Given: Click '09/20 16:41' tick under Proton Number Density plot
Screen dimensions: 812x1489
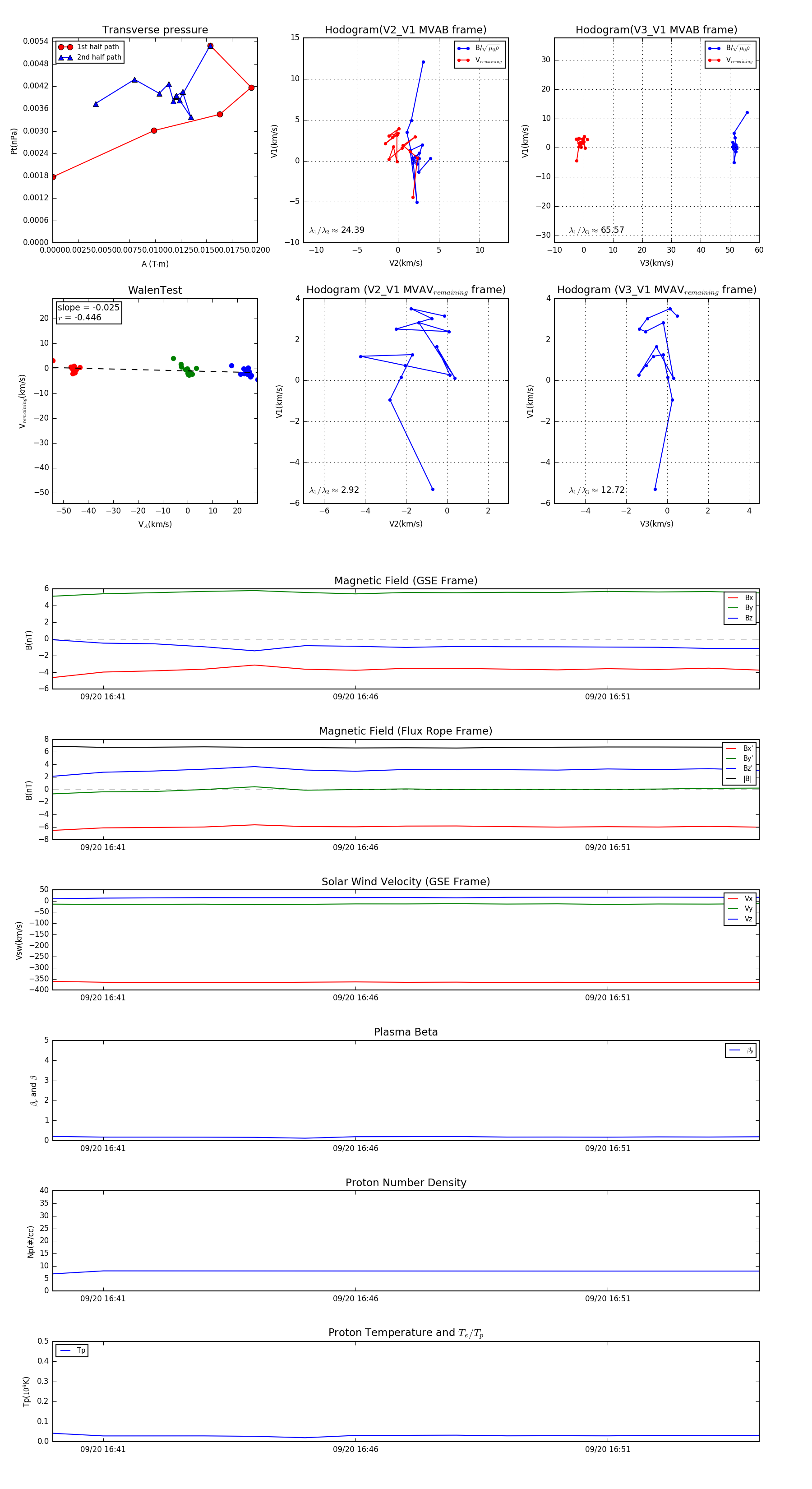Looking at the screenshot, I should 103,1299.
